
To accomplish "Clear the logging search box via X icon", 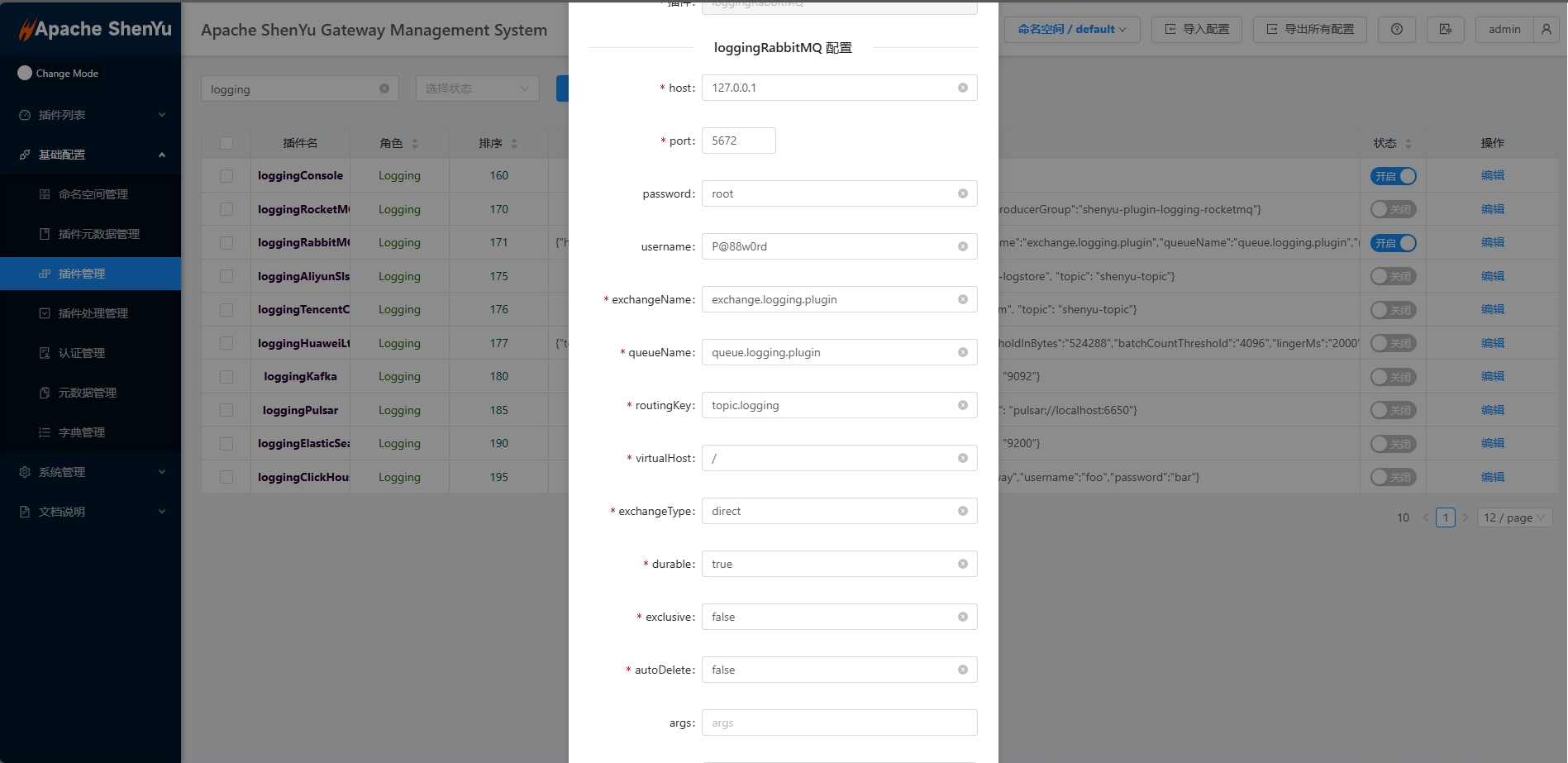I will [x=384, y=88].
